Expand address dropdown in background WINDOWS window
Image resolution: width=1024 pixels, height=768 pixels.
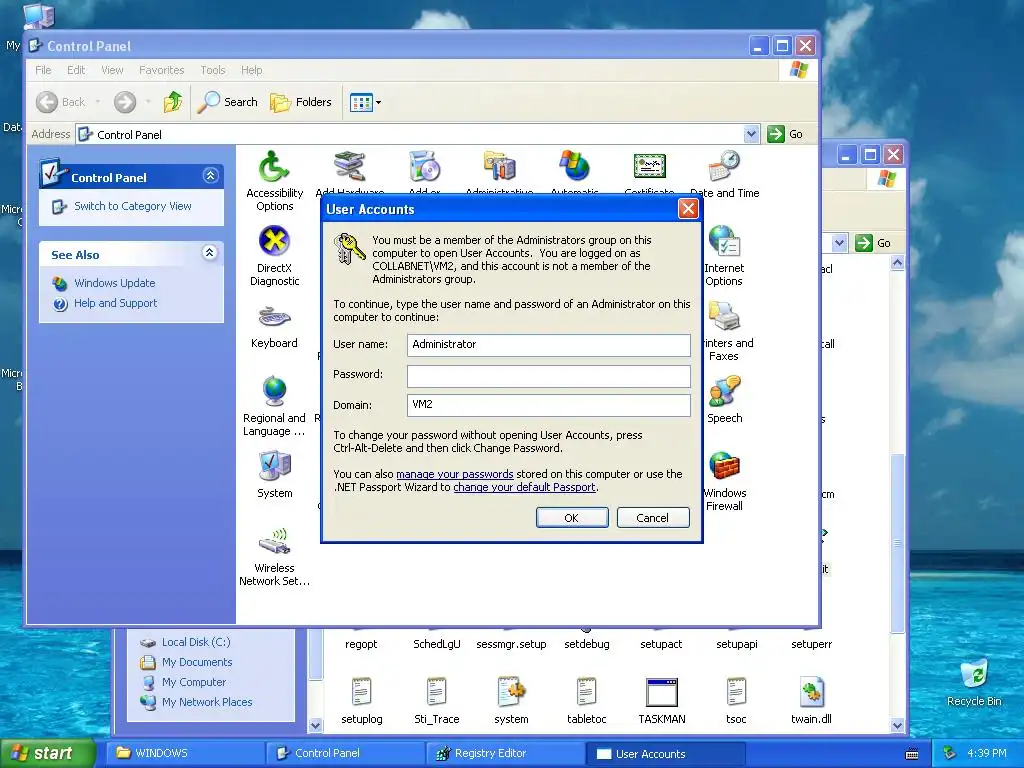click(x=839, y=243)
